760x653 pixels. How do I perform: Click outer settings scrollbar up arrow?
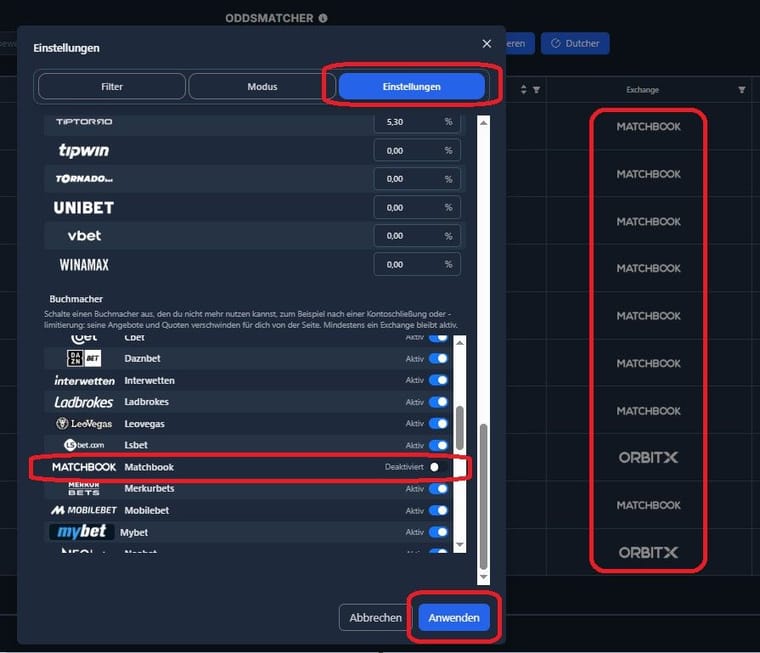(x=483, y=123)
